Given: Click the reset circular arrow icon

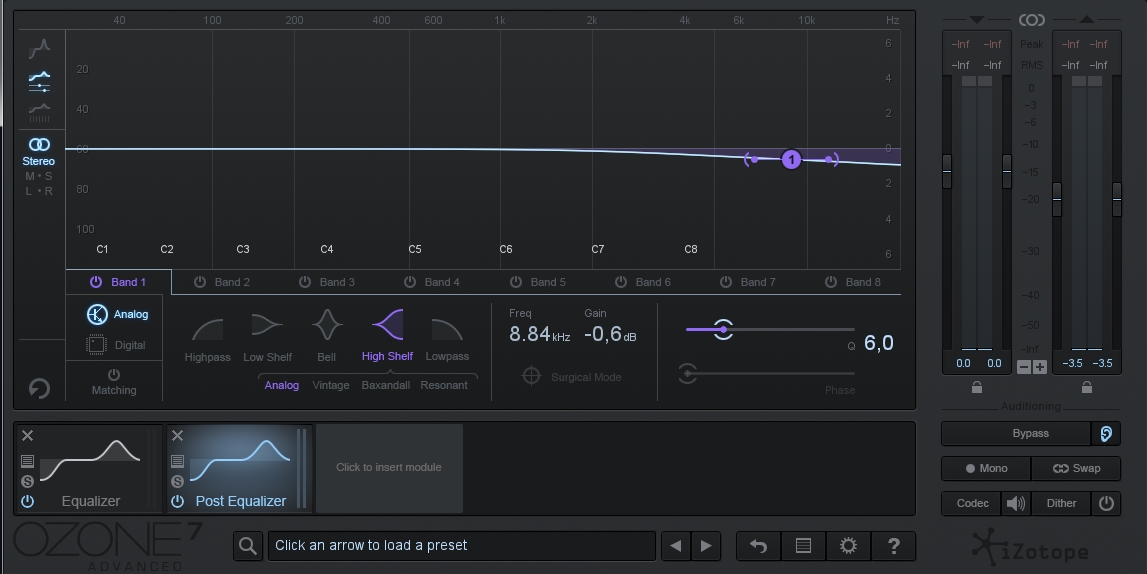Looking at the screenshot, I should [40, 388].
